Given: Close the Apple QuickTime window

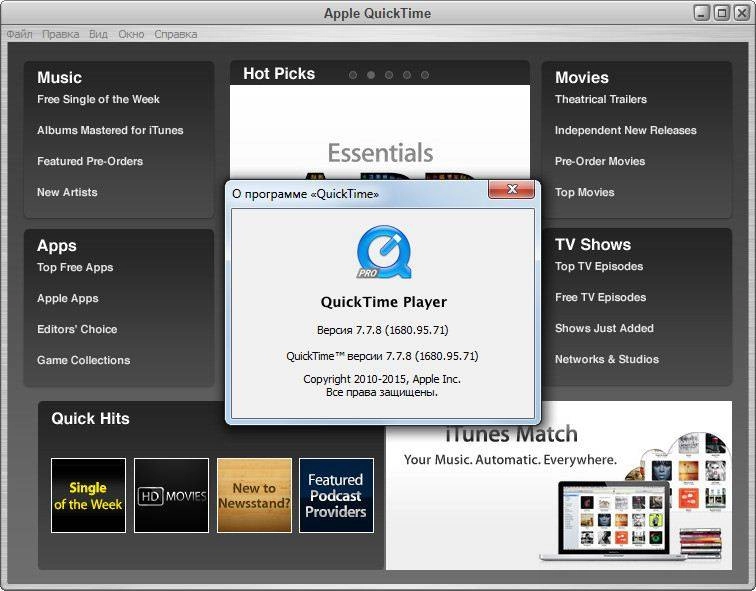Looking at the screenshot, I should [742, 13].
